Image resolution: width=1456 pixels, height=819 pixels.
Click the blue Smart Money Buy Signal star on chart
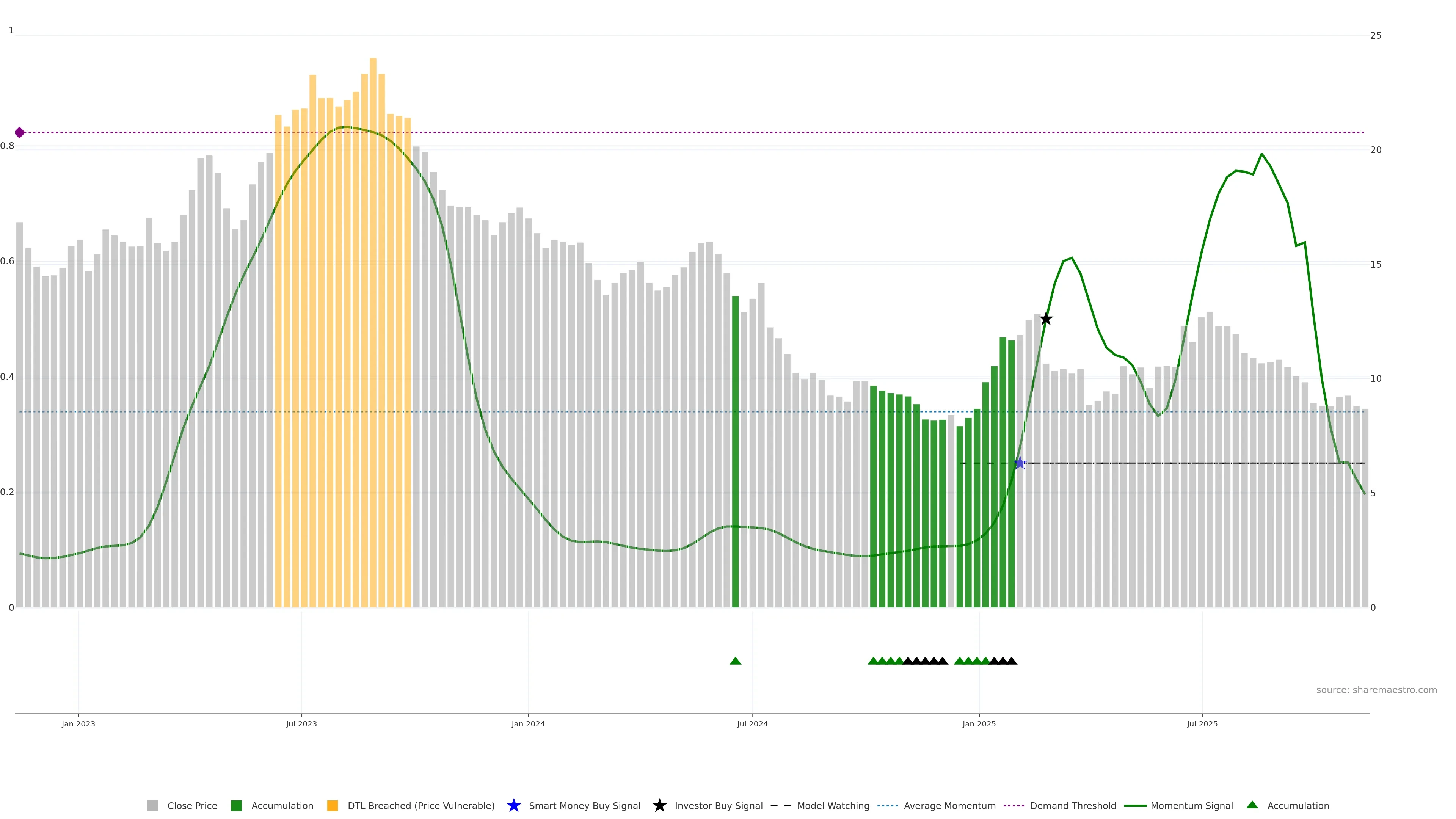[x=1020, y=463]
